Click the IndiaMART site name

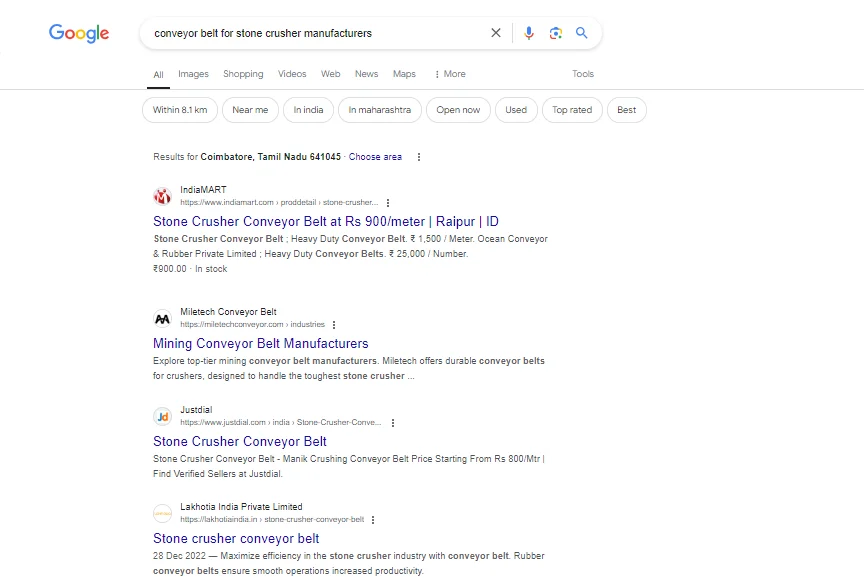[203, 190]
